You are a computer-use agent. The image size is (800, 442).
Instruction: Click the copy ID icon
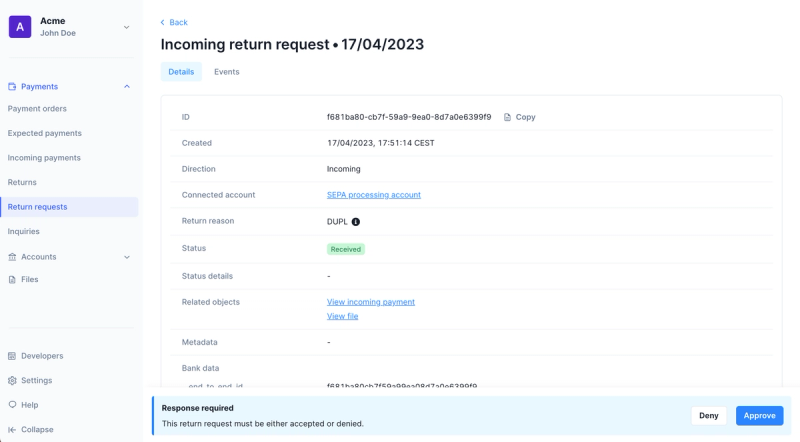[x=507, y=117]
